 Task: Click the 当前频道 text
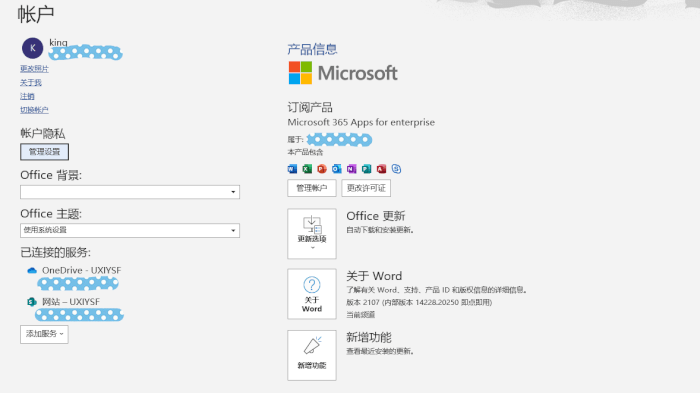[x=361, y=315]
